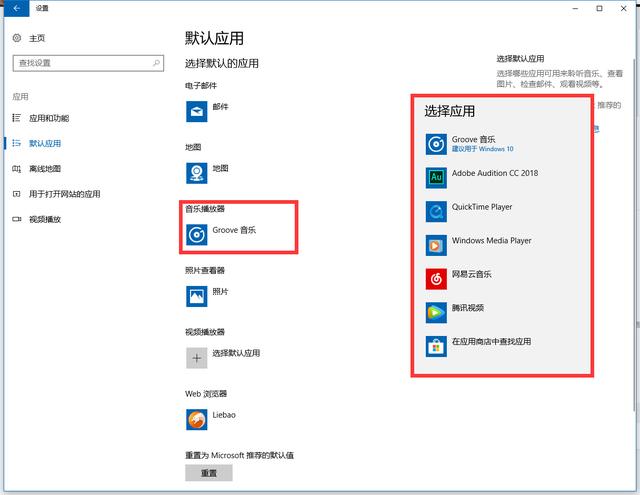The height and width of the screenshot is (495, 640).
Task: Choose QuickTime Player icon in list
Action: click(436, 210)
